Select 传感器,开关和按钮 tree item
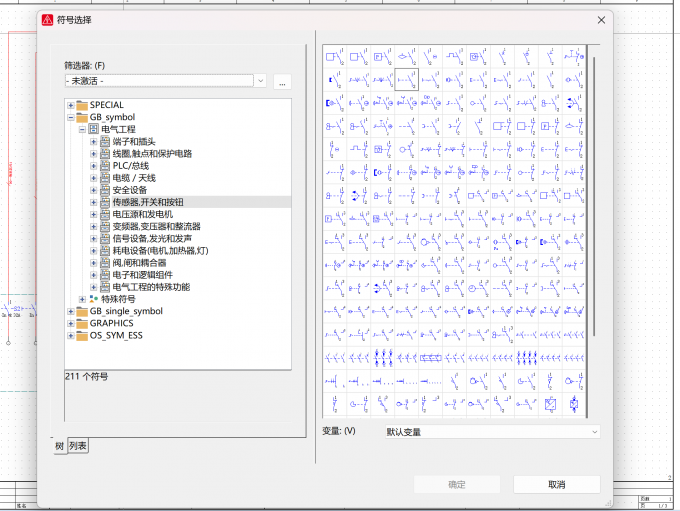The height and width of the screenshot is (511, 680). tap(148, 202)
